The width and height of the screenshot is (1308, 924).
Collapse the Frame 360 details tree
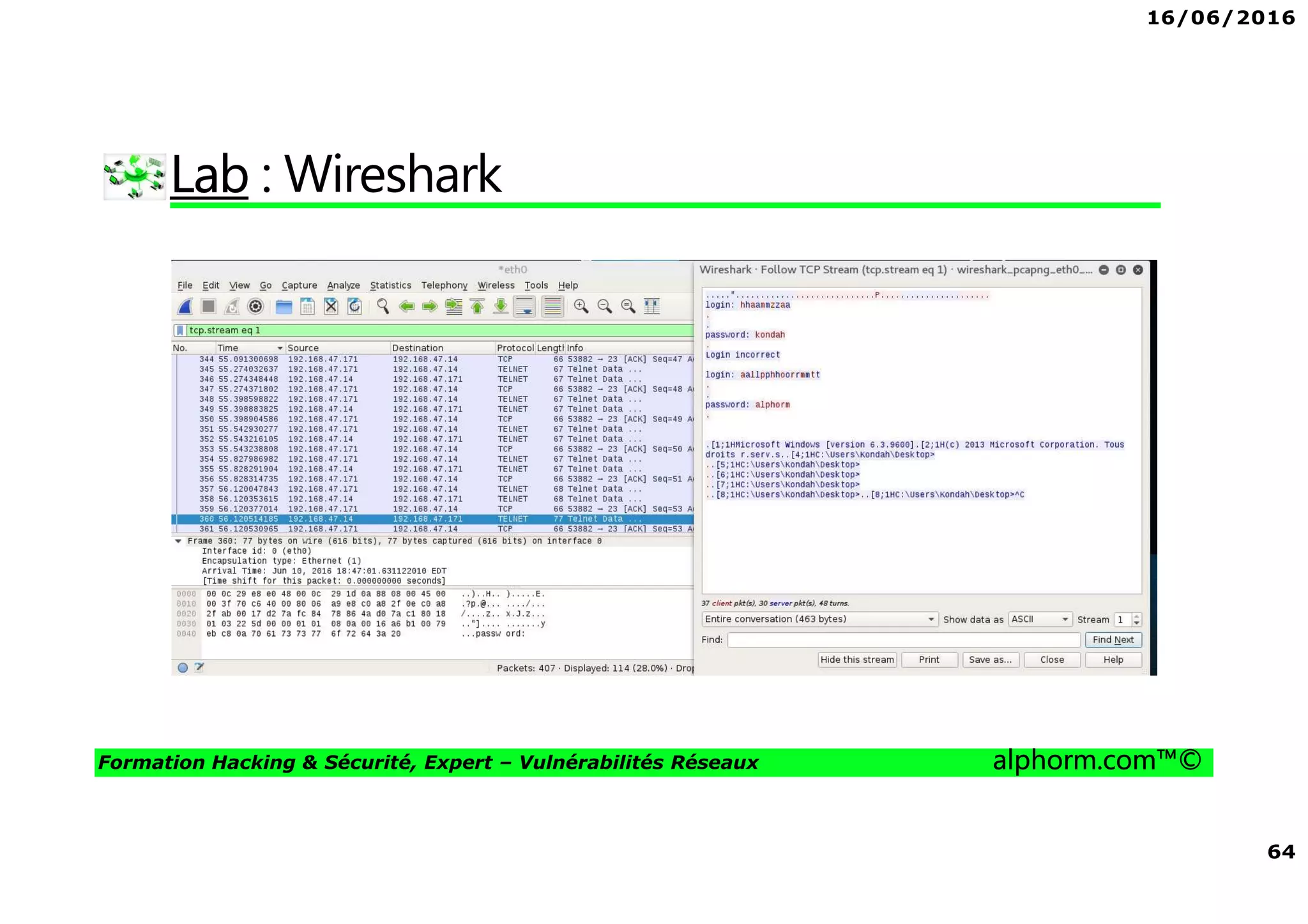pyautogui.click(x=178, y=541)
